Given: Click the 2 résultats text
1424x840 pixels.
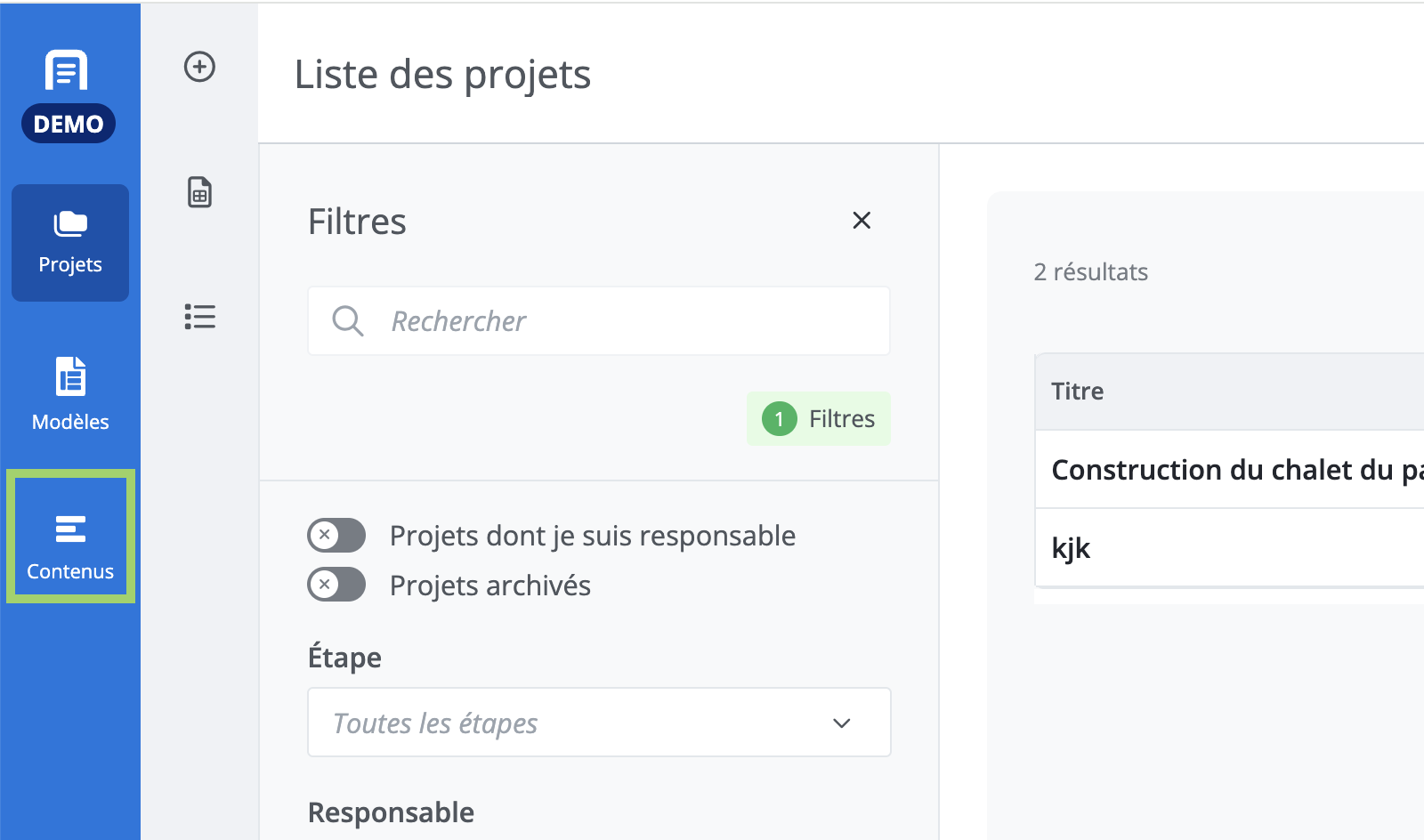Looking at the screenshot, I should tap(1090, 272).
